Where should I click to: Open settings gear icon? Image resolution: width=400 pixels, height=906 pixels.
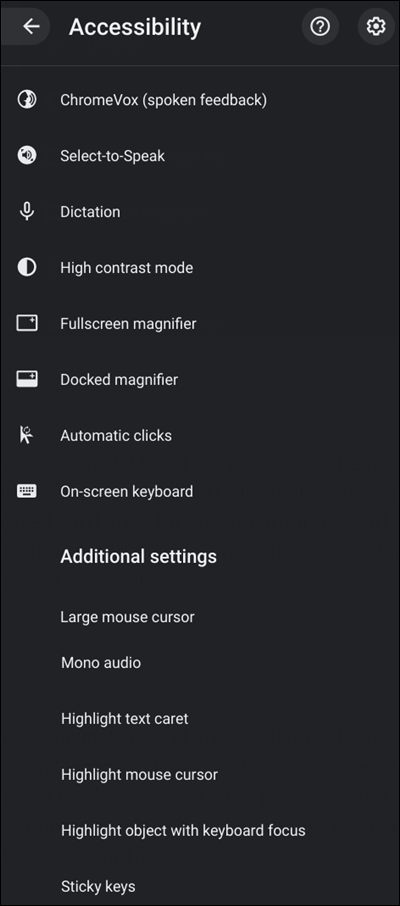coord(376,26)
